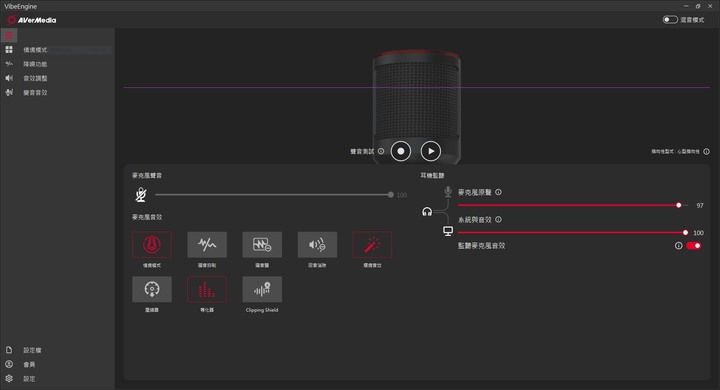Collapse the sidebar with the red hamburger icon

pyautogui.click(x=9, y=35)
